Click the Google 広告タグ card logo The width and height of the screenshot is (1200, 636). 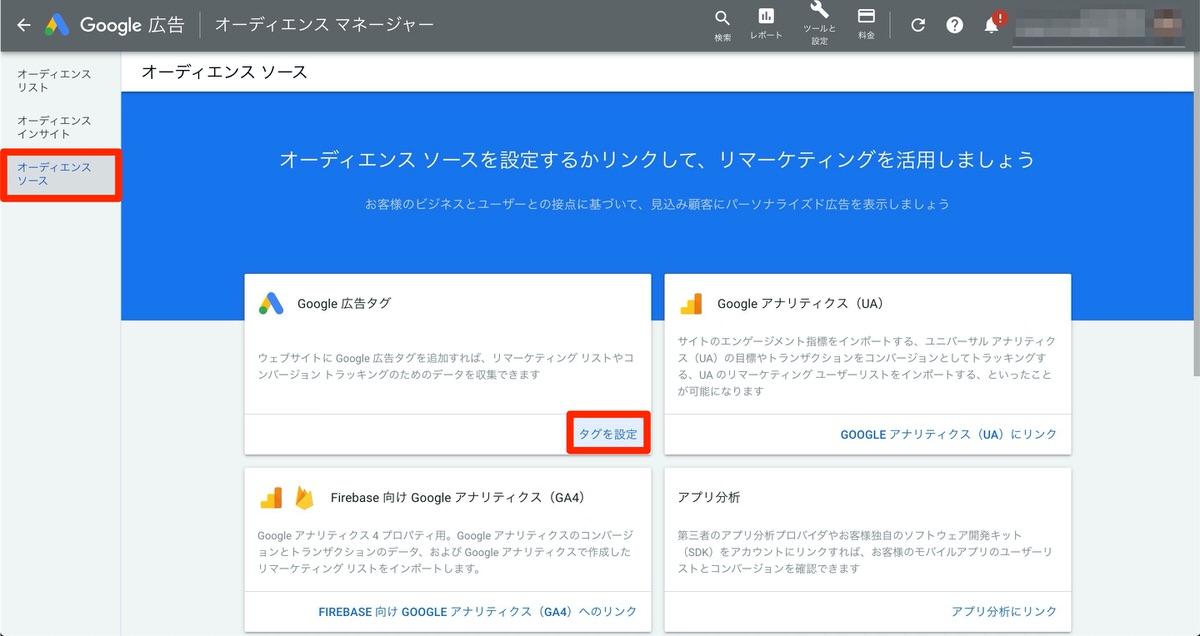point(272,303)
